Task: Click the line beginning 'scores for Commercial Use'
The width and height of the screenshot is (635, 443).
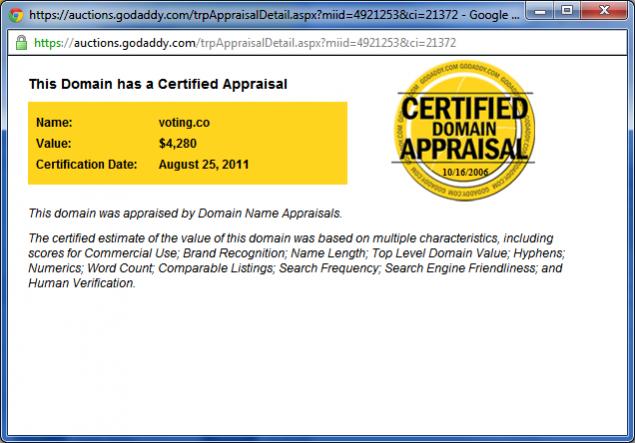Action: tap(296, 253)
